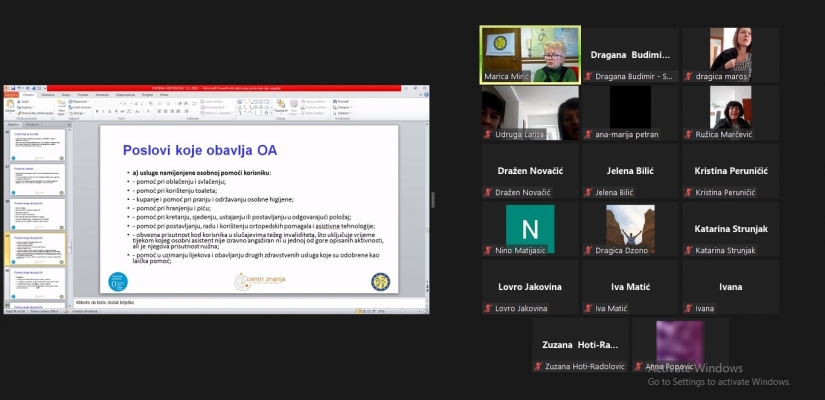Click muted mic icon beside Zuzana Hoti-Radolovic
This screenshot has height=400, width=825.
click(538, 366)
